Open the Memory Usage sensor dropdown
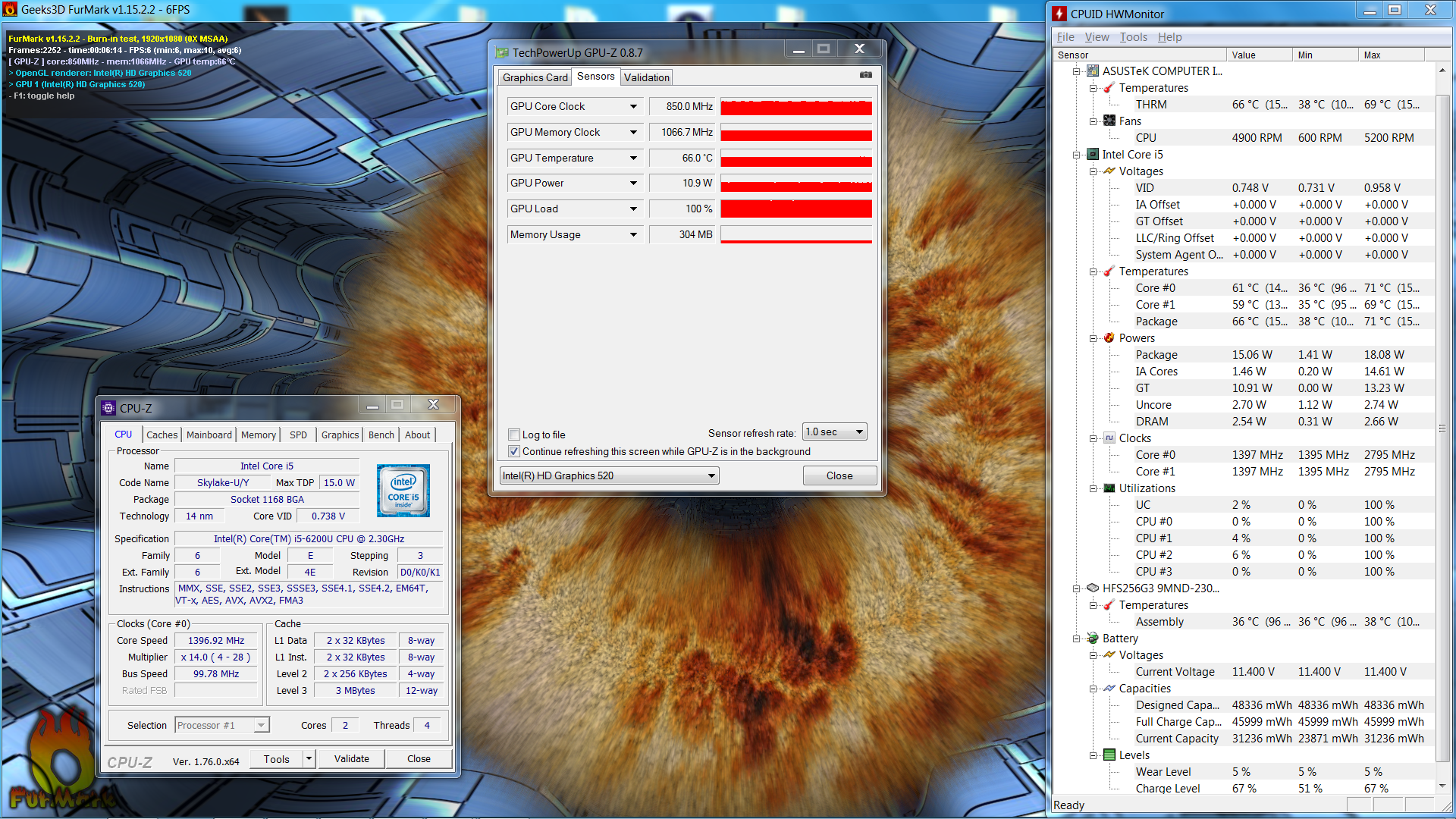 [633, 234]
